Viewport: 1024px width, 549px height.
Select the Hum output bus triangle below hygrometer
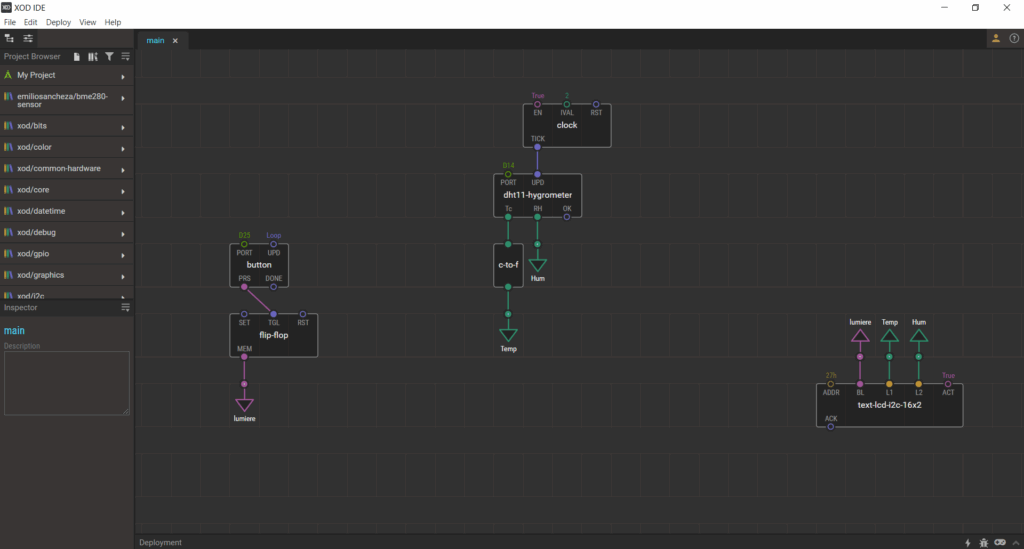537,265
